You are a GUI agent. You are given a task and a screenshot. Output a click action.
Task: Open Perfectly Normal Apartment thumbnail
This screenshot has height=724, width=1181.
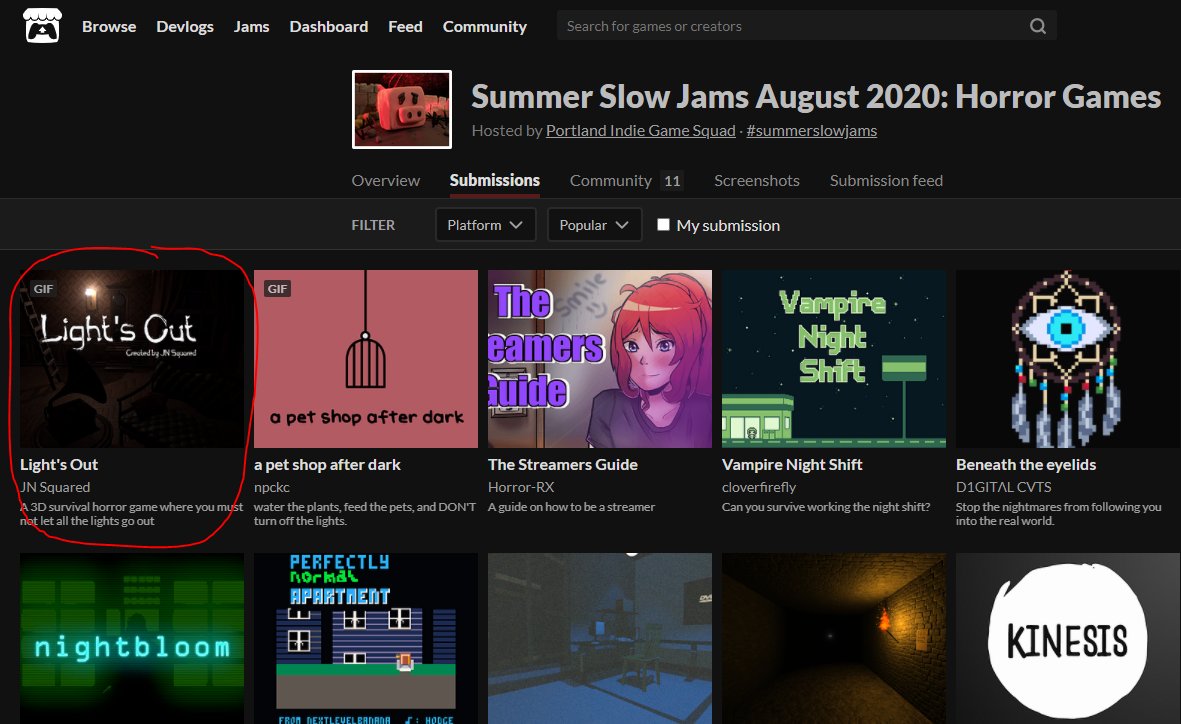365,638
